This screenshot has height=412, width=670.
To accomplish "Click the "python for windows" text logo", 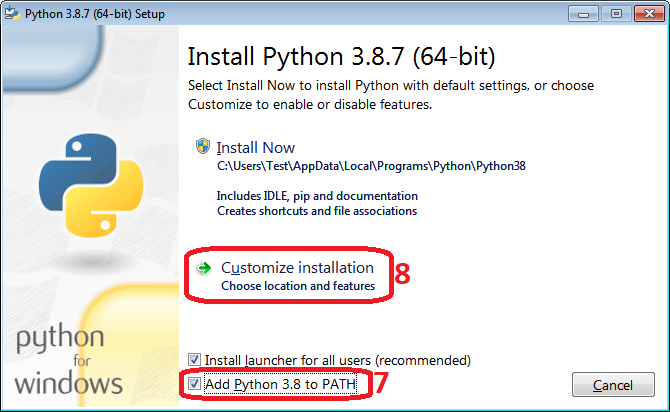I will (69, 360).
